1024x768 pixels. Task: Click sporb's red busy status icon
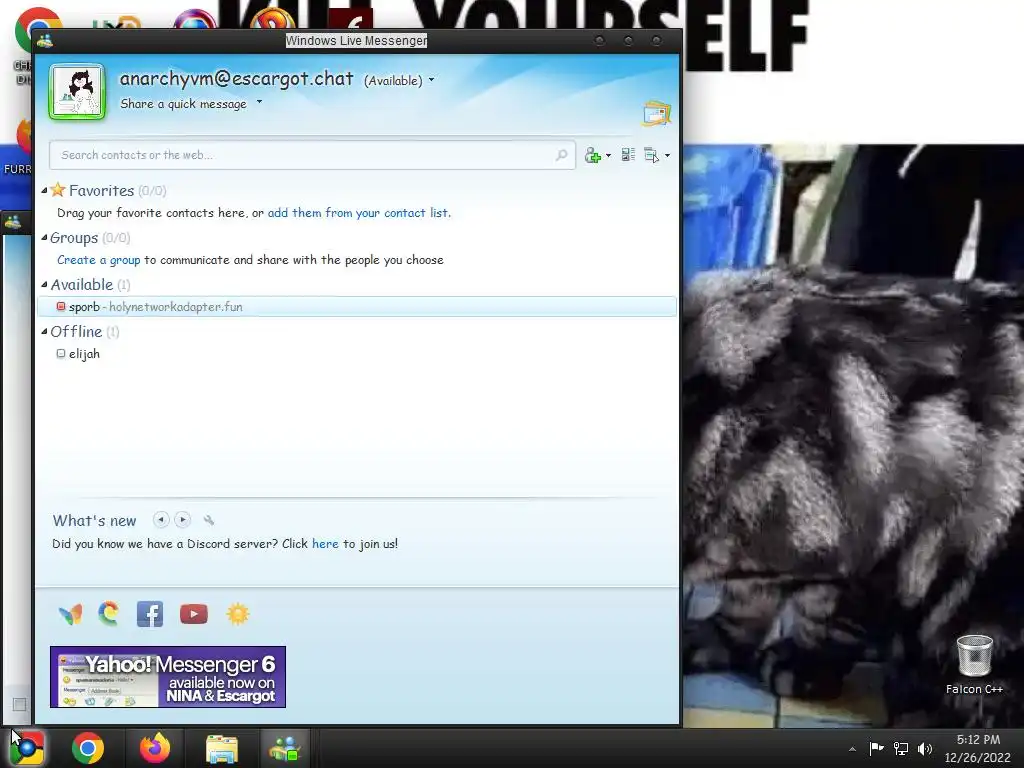(x=61, y=306)
